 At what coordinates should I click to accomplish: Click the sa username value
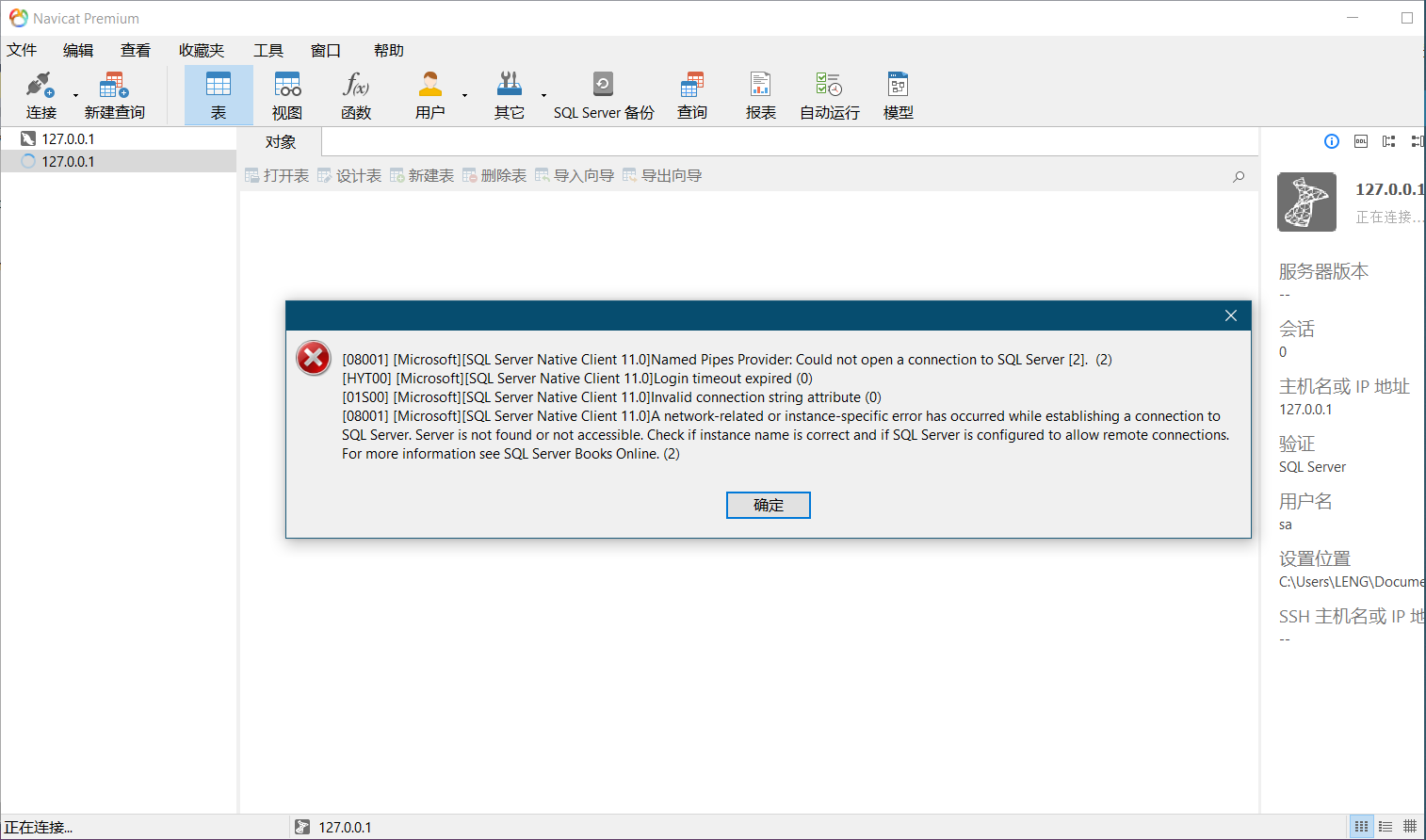pyautogui.click(x=1286, y=525)
